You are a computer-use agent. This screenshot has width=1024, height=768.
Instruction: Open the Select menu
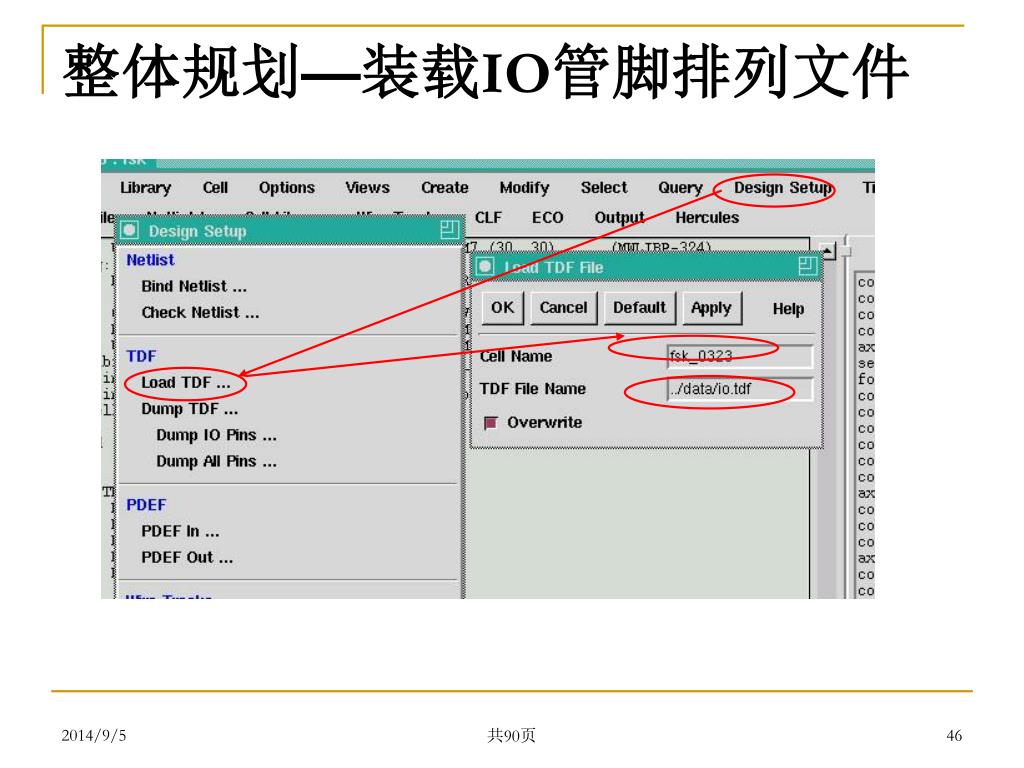point(604,188)
